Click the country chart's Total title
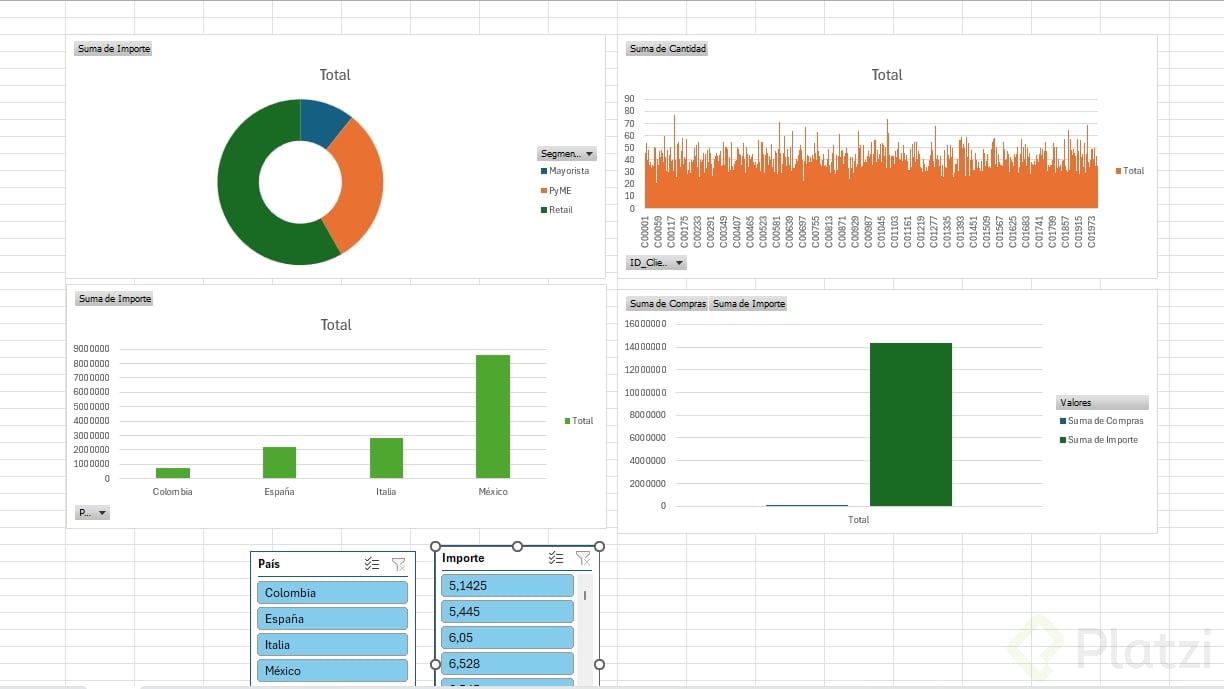Image resolution: width=1224 pixels, height=689 pixels. [336, 325]
